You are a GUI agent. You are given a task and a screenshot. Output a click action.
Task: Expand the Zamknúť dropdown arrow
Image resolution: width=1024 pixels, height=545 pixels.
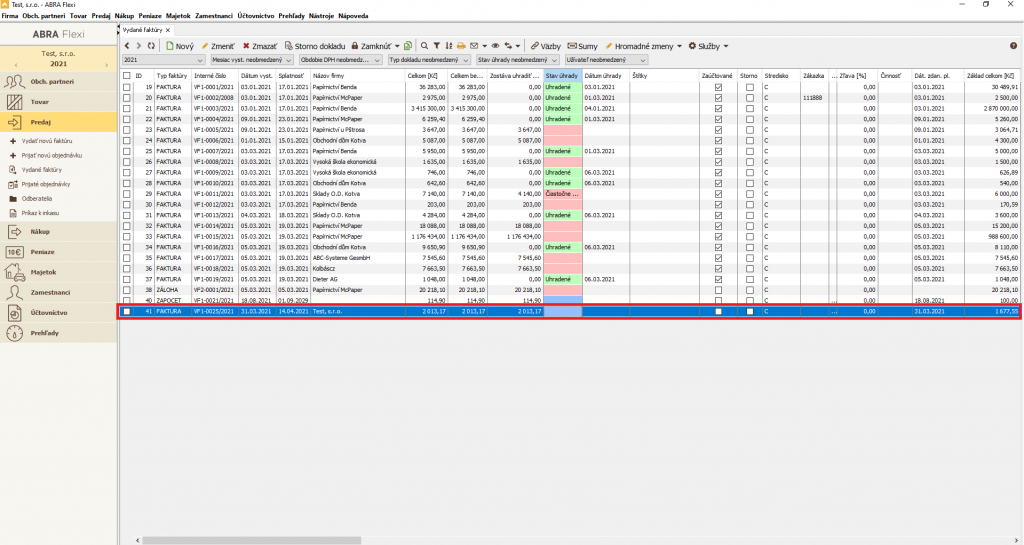point(397,46)
